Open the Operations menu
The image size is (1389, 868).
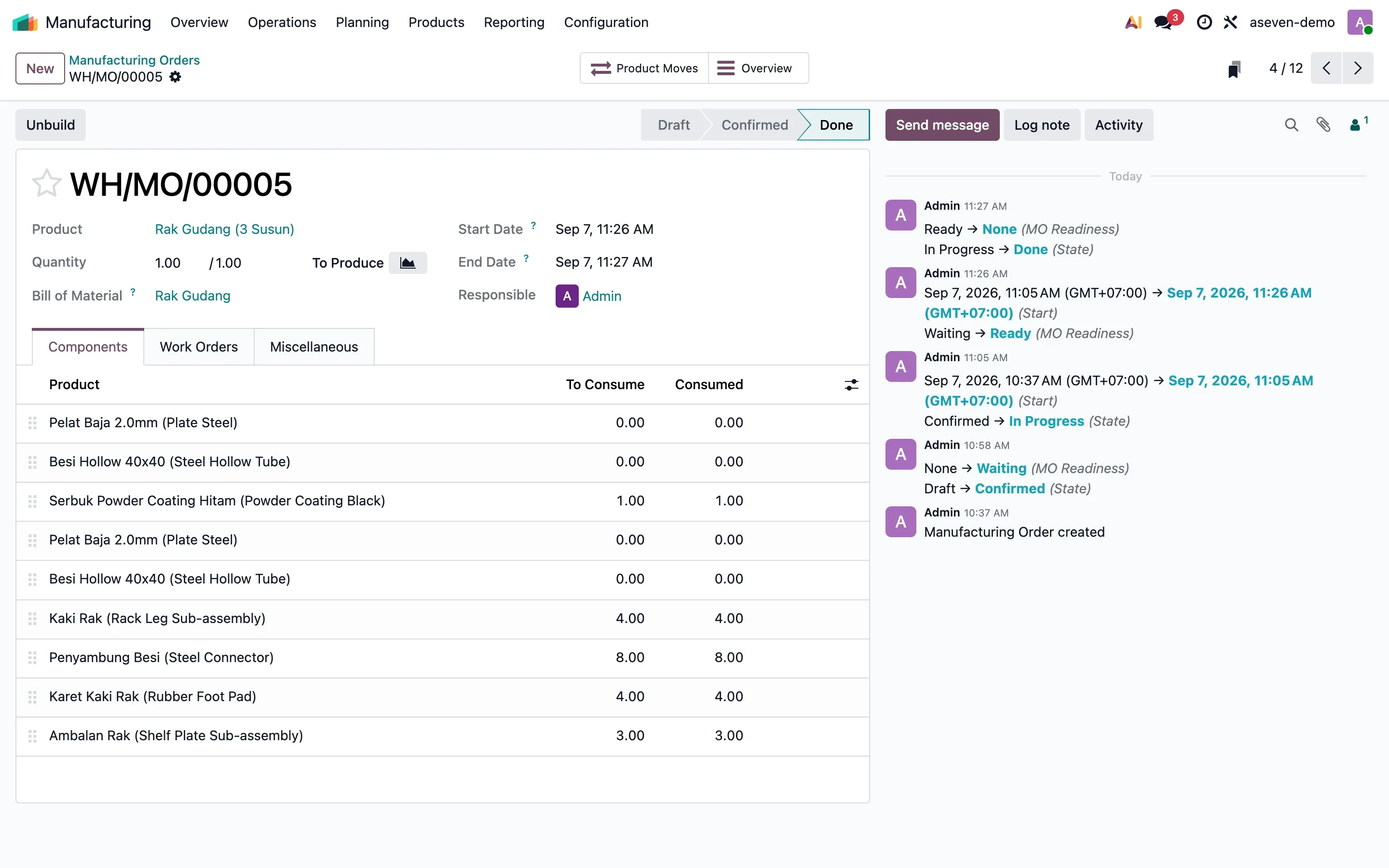tap(282, 22)
